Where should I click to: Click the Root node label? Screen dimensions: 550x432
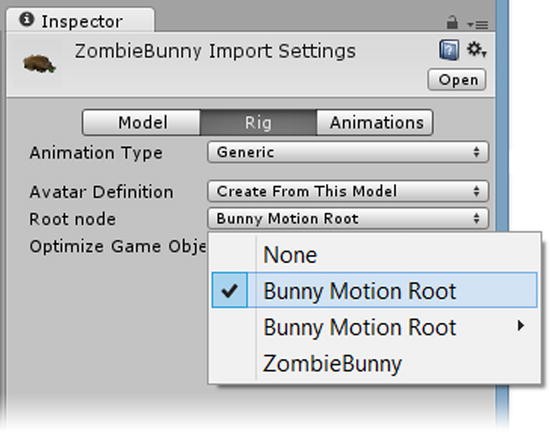[73, 219]
